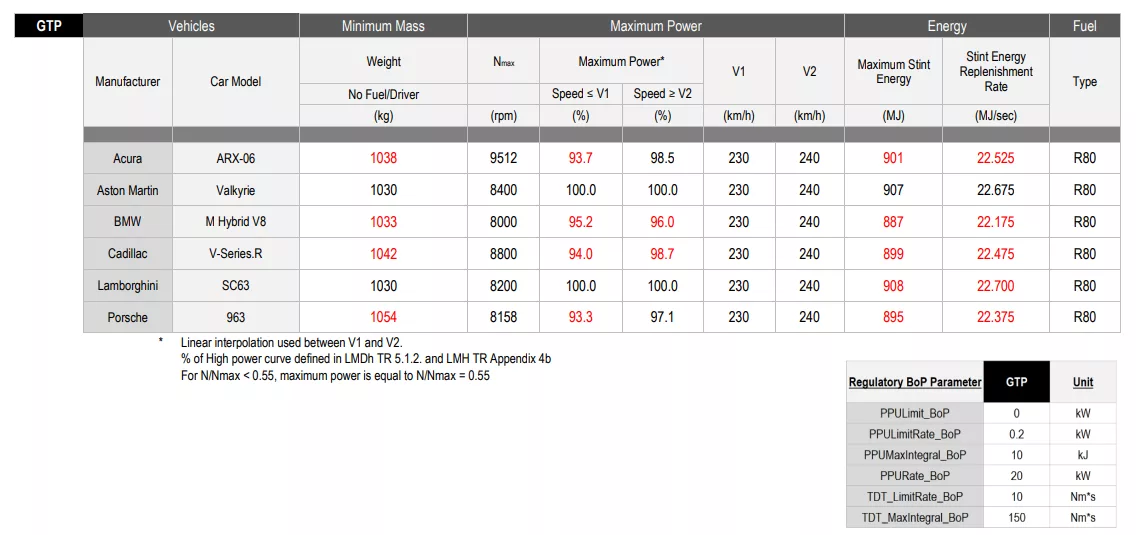Select the underlined Unit column heading
The width and height of the screenshot is (1140, 535).
[1083, 382]
